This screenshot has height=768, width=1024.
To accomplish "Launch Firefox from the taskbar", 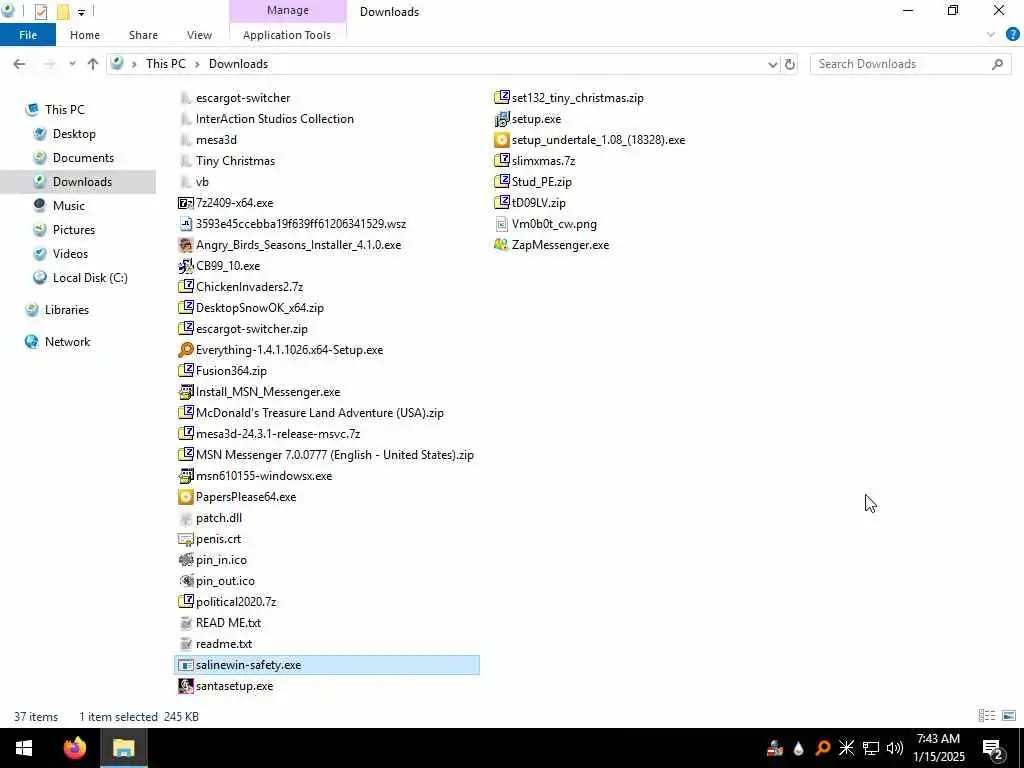I will (x=74, y=748).
